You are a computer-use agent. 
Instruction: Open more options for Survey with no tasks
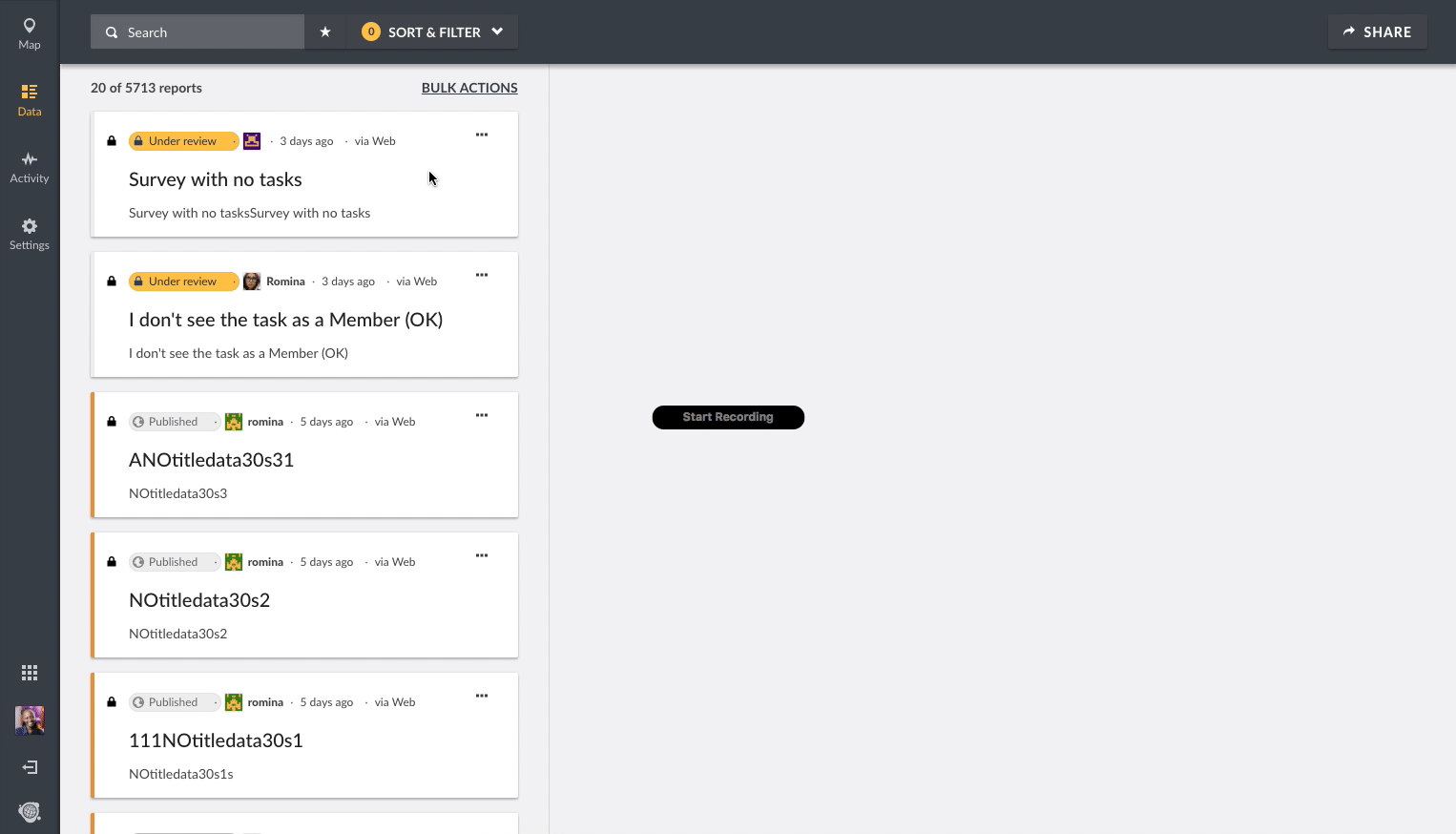(x=482, y=135)
